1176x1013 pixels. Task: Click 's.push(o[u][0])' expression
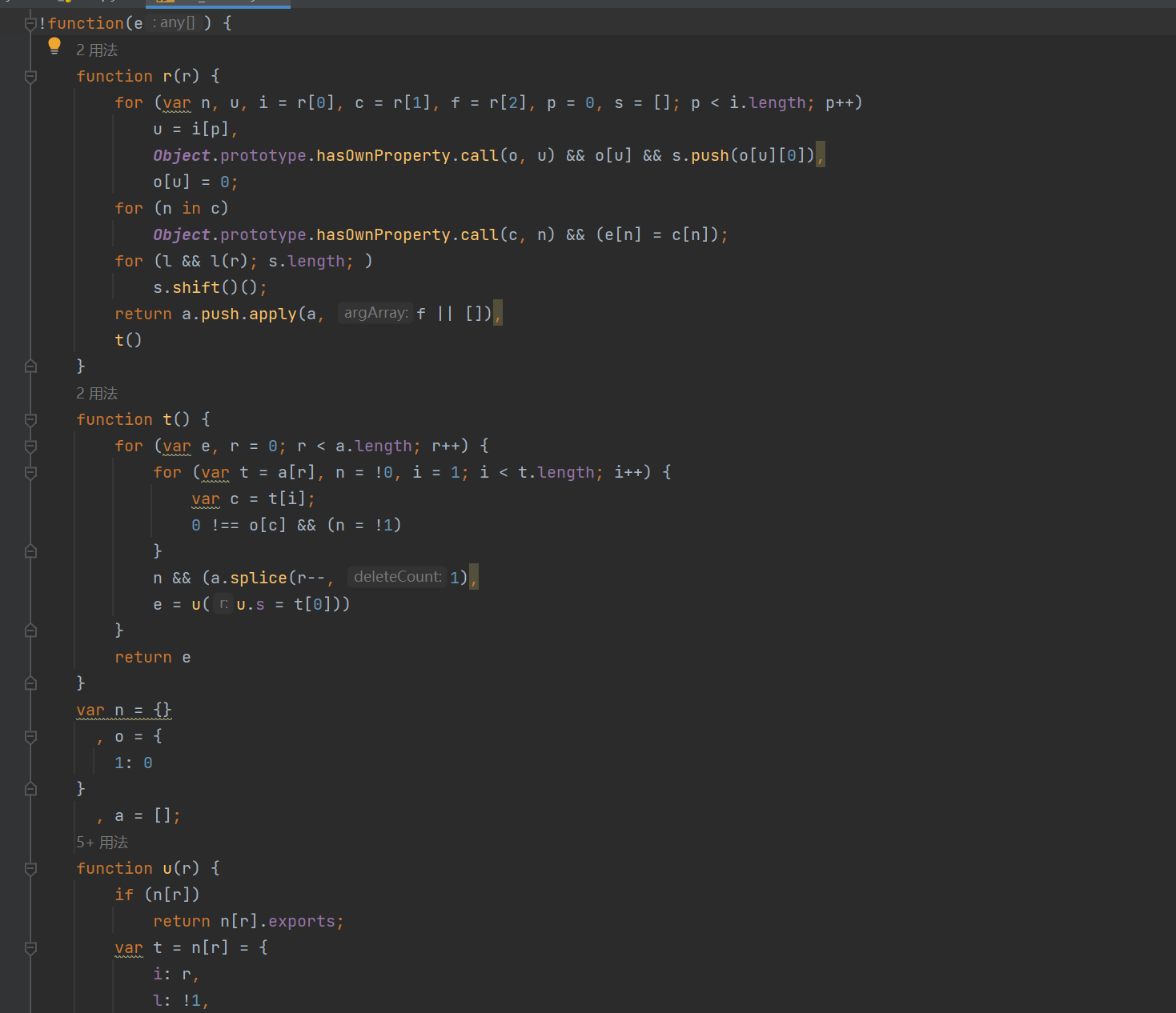pyautogui.click(x=743, y=155)
